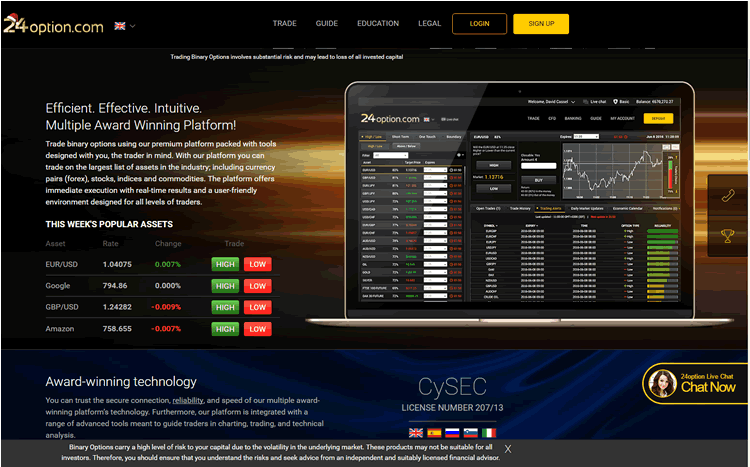This screenshot has width=750, height=467.
Task: Click the 0.007% green change value
Action: tap(168, 264)
